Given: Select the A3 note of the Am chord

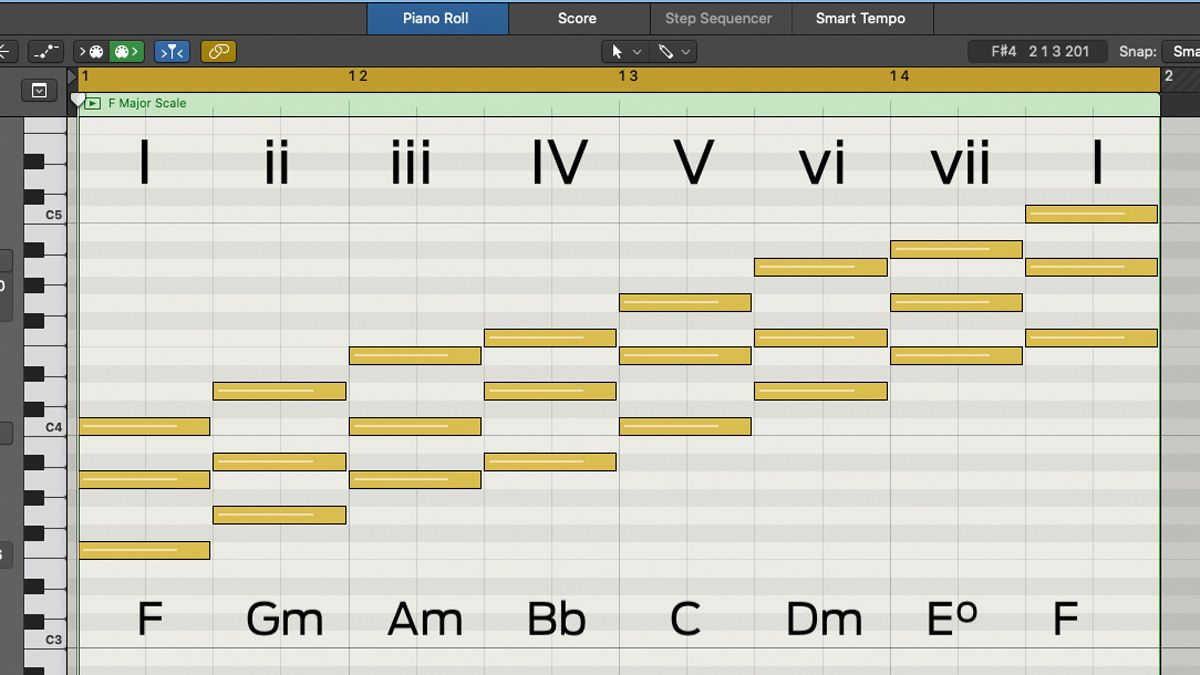Looking at the screenshot, I should tap(415, 480).
